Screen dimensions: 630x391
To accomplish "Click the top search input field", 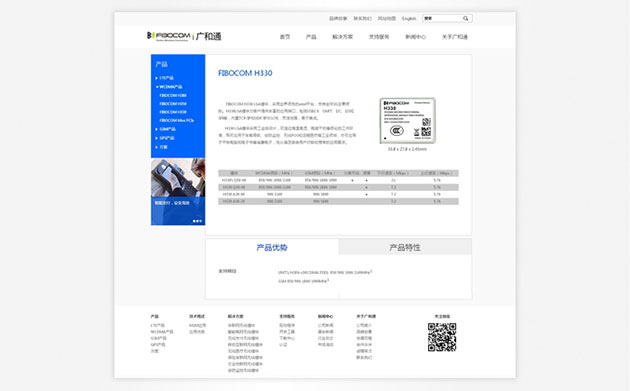I will (x=443, y=18).
